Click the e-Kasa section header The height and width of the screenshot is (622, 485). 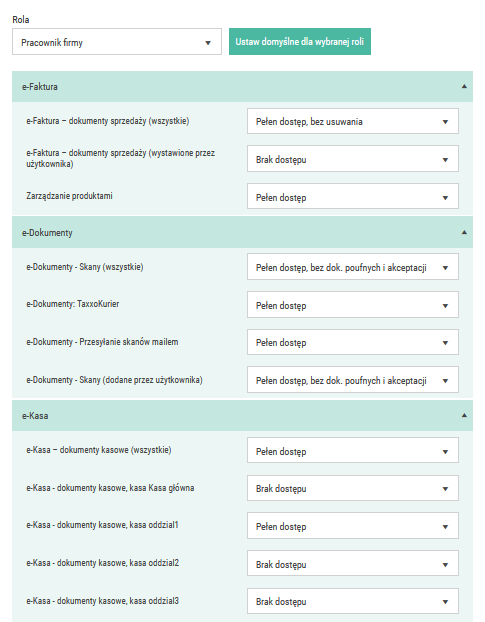tap(242, 415)
